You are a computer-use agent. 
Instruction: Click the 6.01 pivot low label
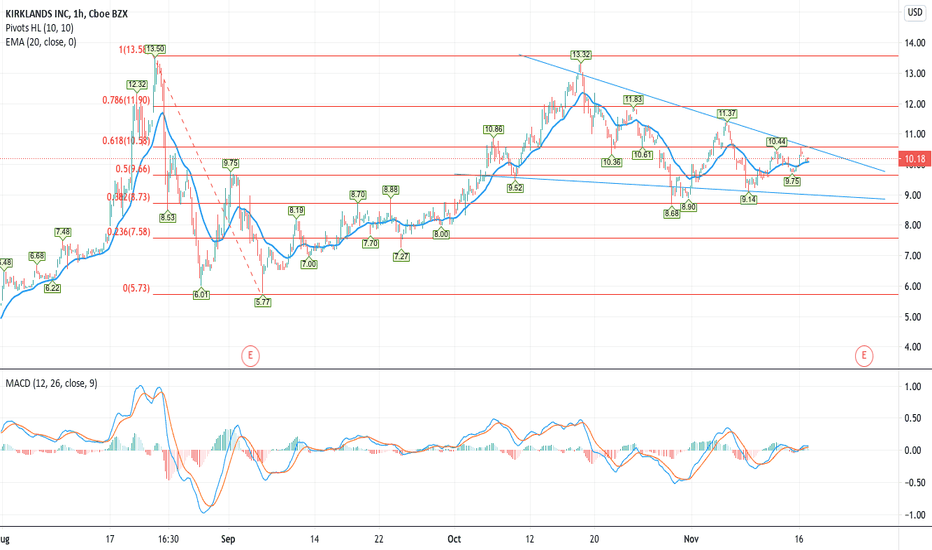tap(201, 294)
